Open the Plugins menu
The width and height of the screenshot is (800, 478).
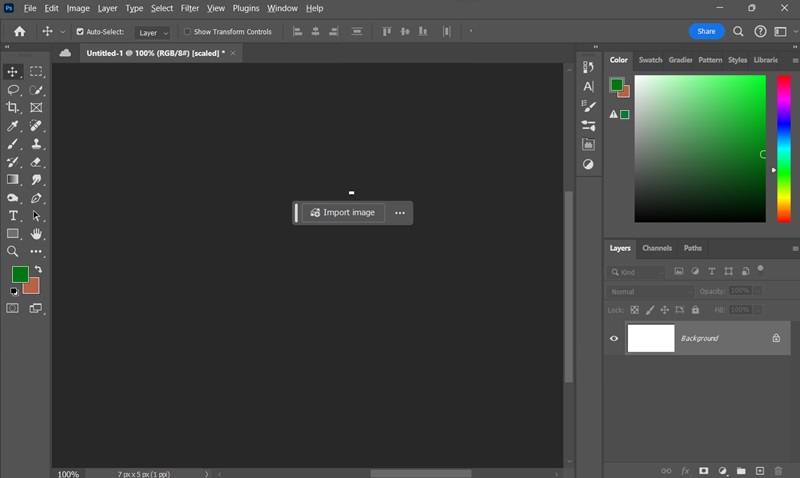tap(245, 8)
